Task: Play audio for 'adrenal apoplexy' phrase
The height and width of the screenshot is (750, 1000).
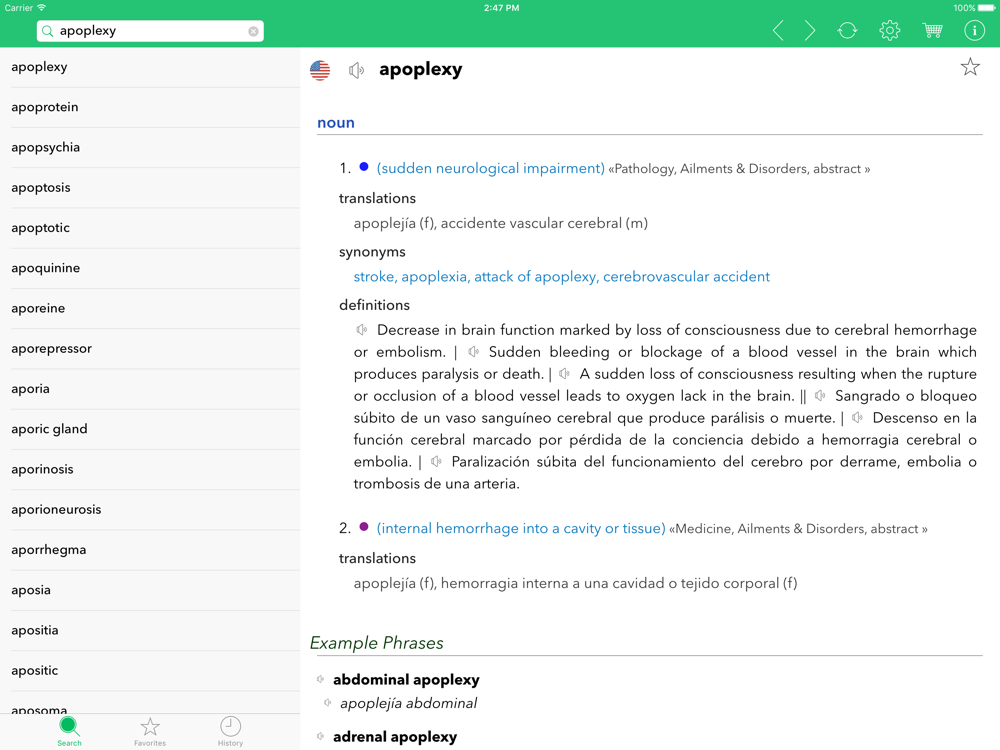Action: tap(321, 737)
